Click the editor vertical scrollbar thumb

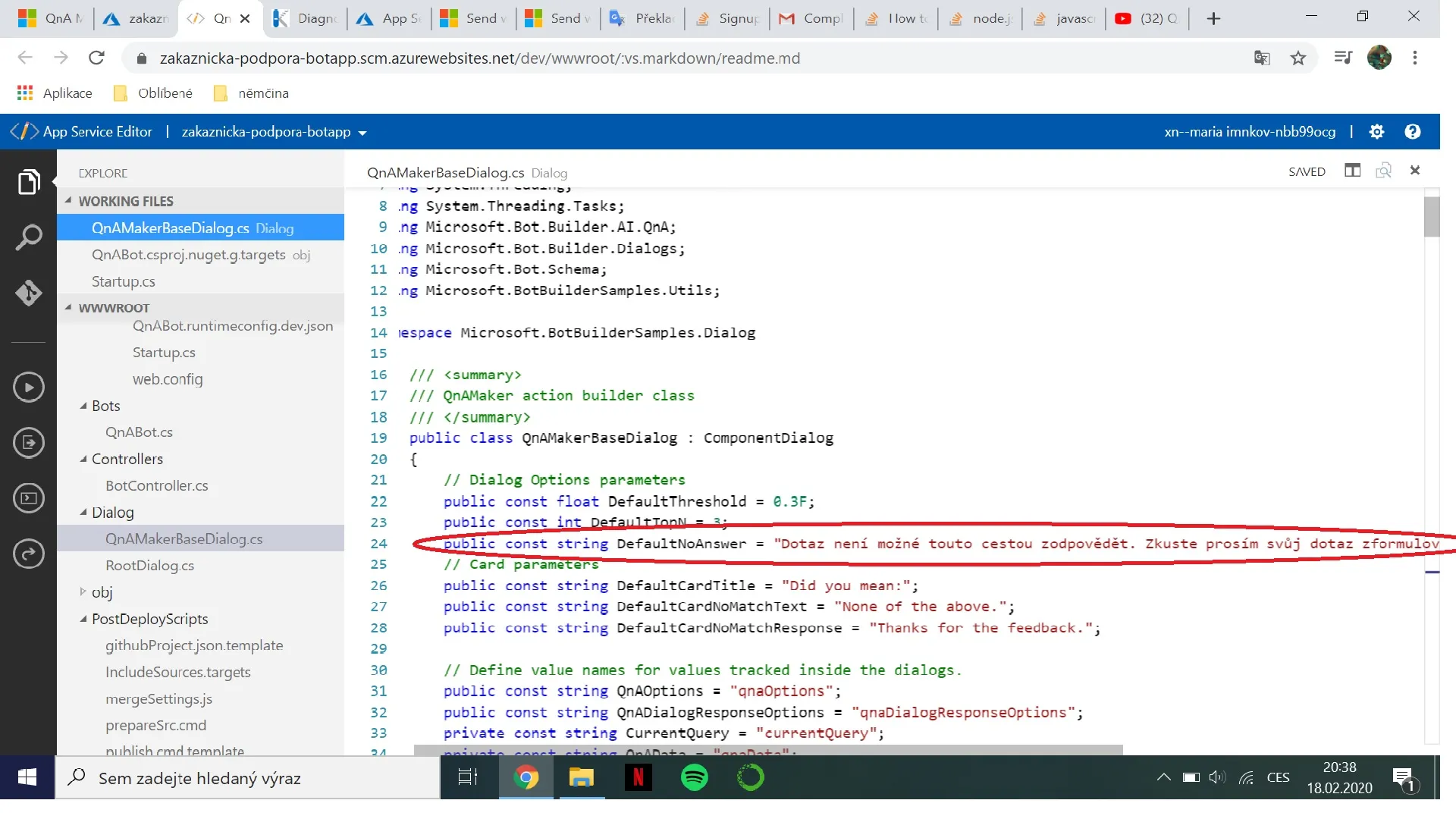[x=1431, y=216]
